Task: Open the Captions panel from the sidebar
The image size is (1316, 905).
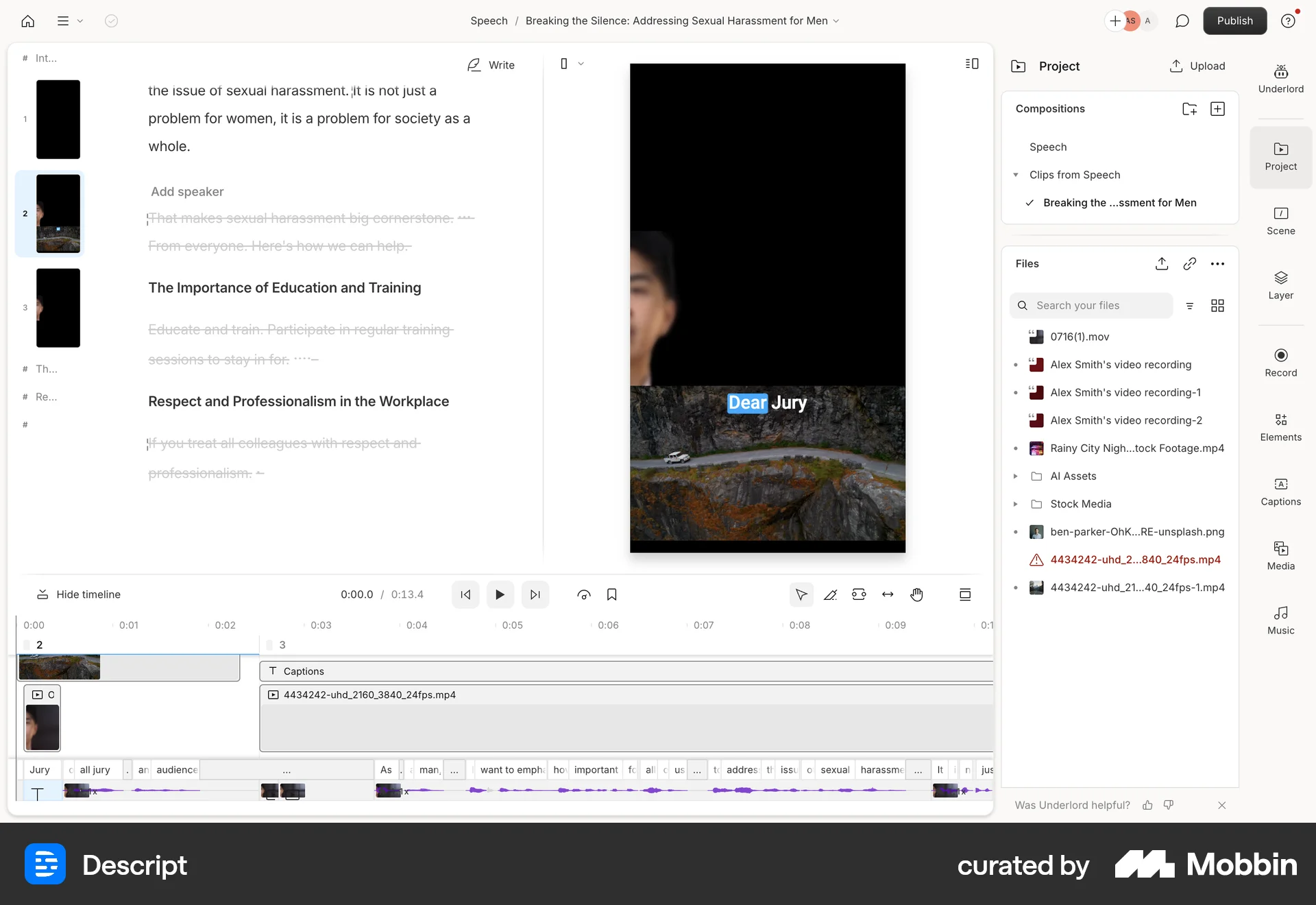Action: pos(1280,492)
